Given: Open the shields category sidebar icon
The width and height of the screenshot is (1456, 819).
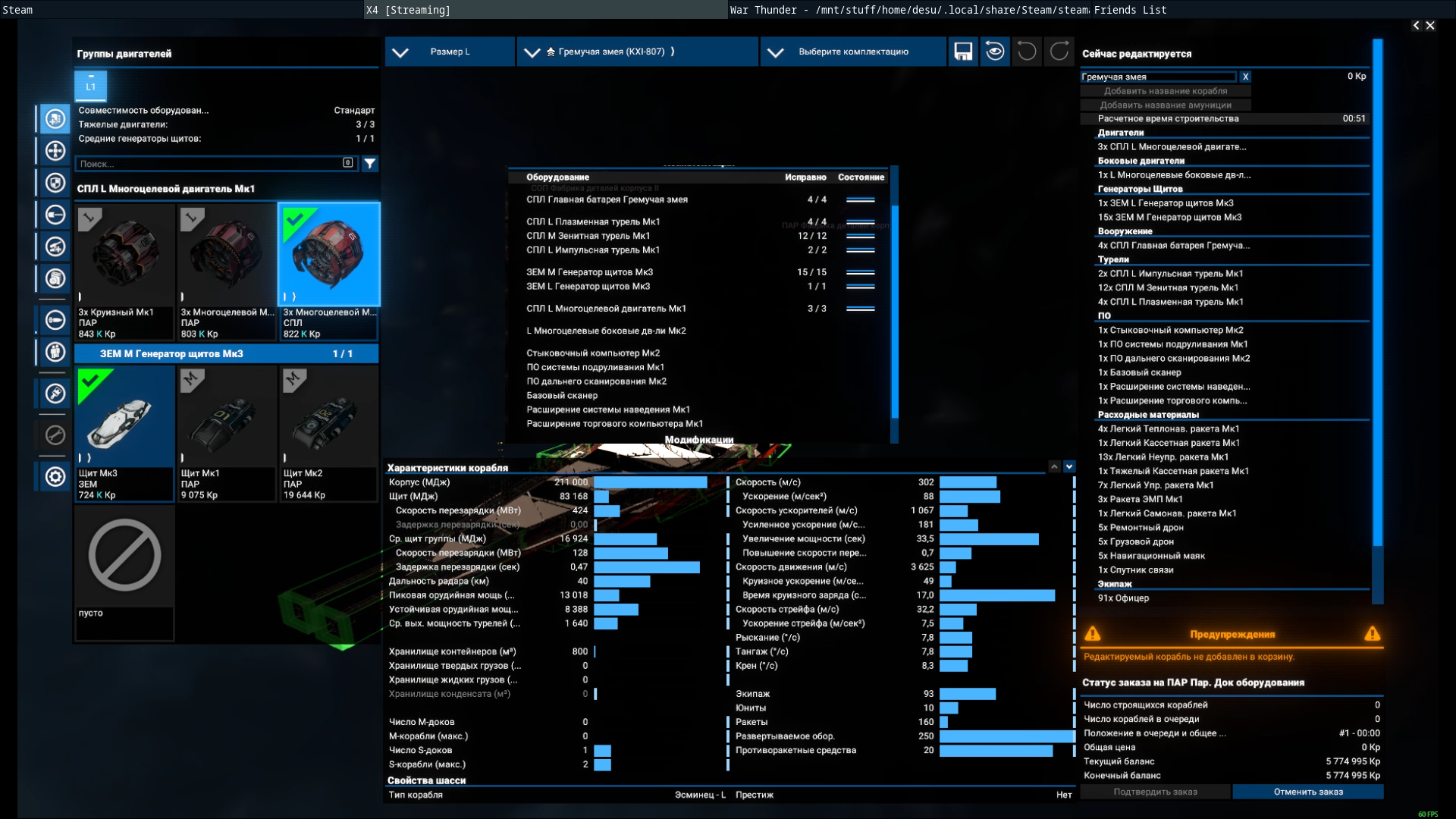Looking at the screenshot, I should point(55,183).
